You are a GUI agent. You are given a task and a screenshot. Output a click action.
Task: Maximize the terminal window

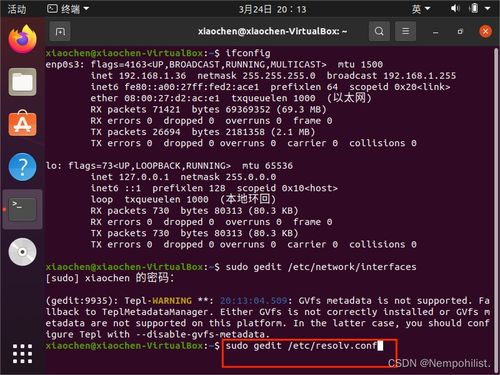point(460,32)
